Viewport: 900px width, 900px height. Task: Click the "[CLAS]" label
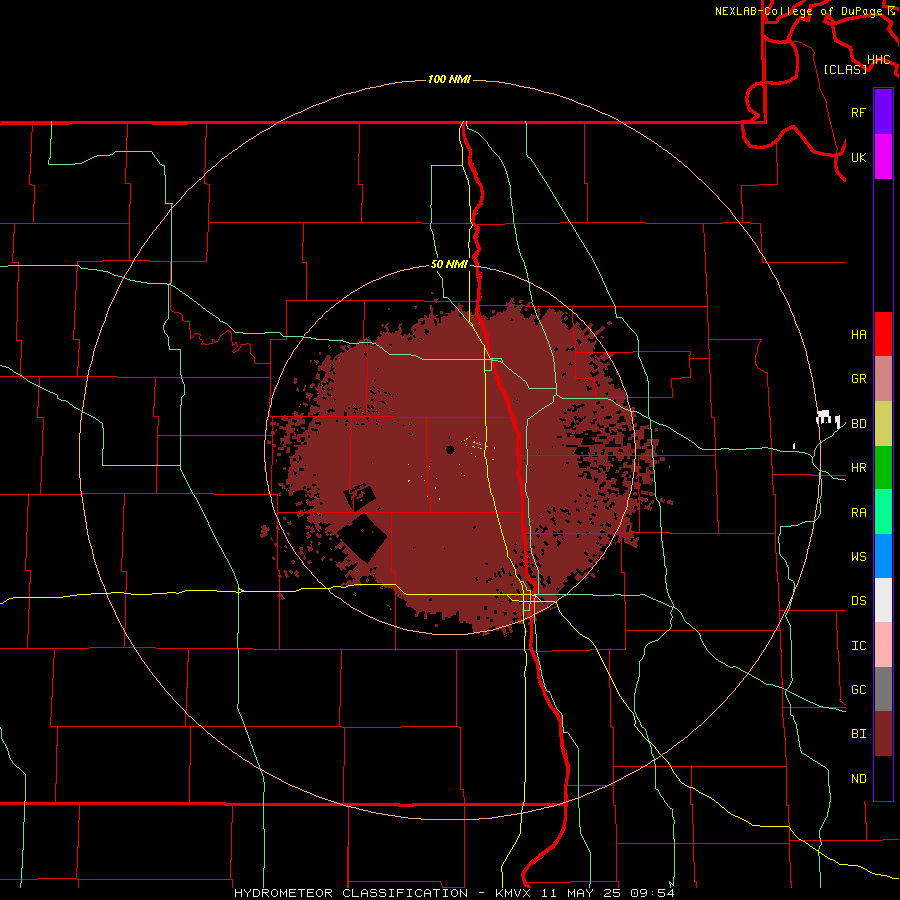tap(845, 69)
